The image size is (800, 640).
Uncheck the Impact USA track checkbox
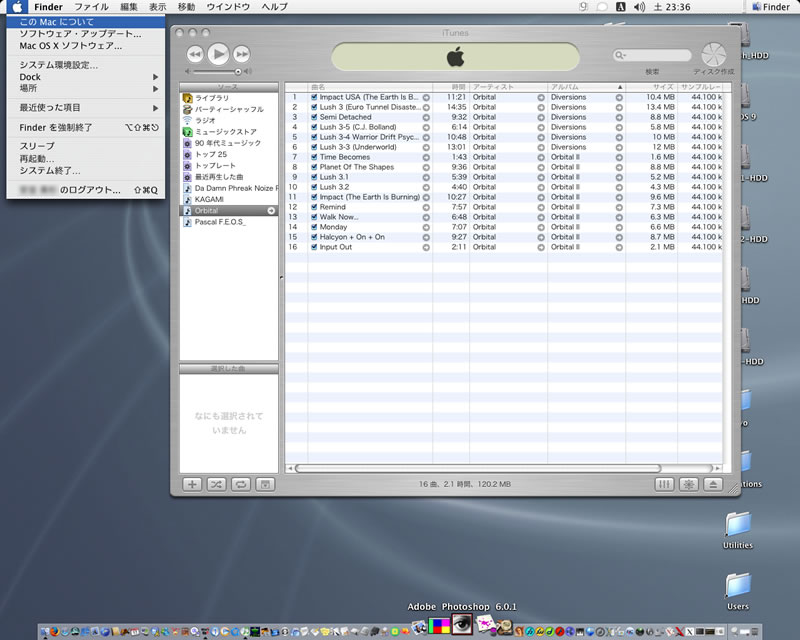(x=314, y=97)
